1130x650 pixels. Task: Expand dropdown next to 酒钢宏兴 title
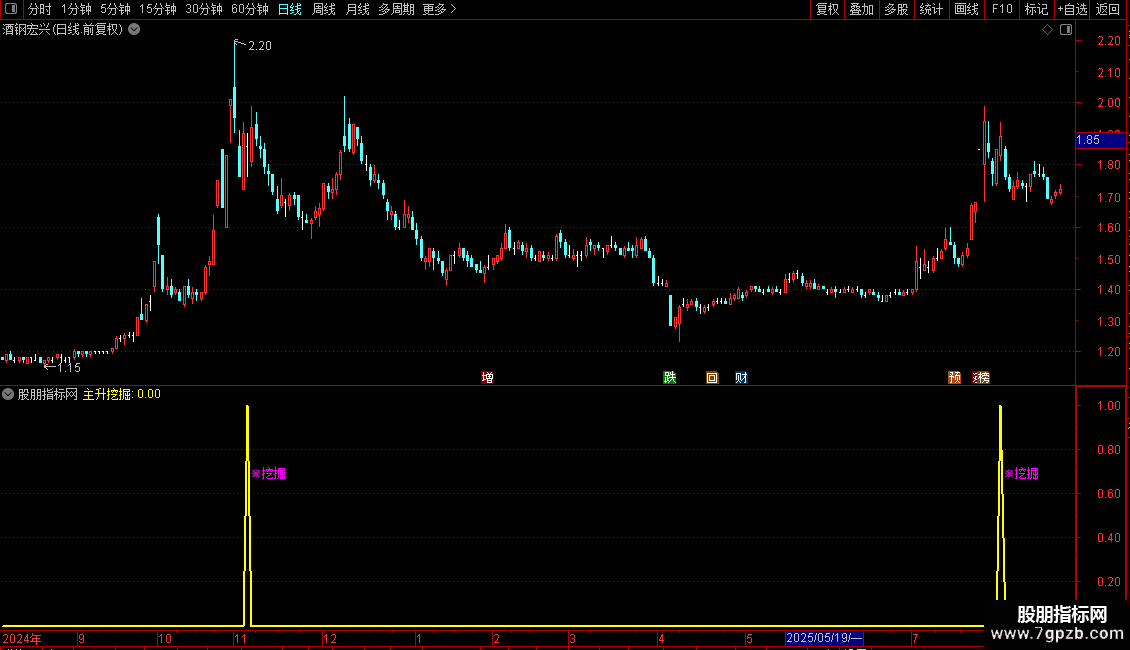coord(134,30)
